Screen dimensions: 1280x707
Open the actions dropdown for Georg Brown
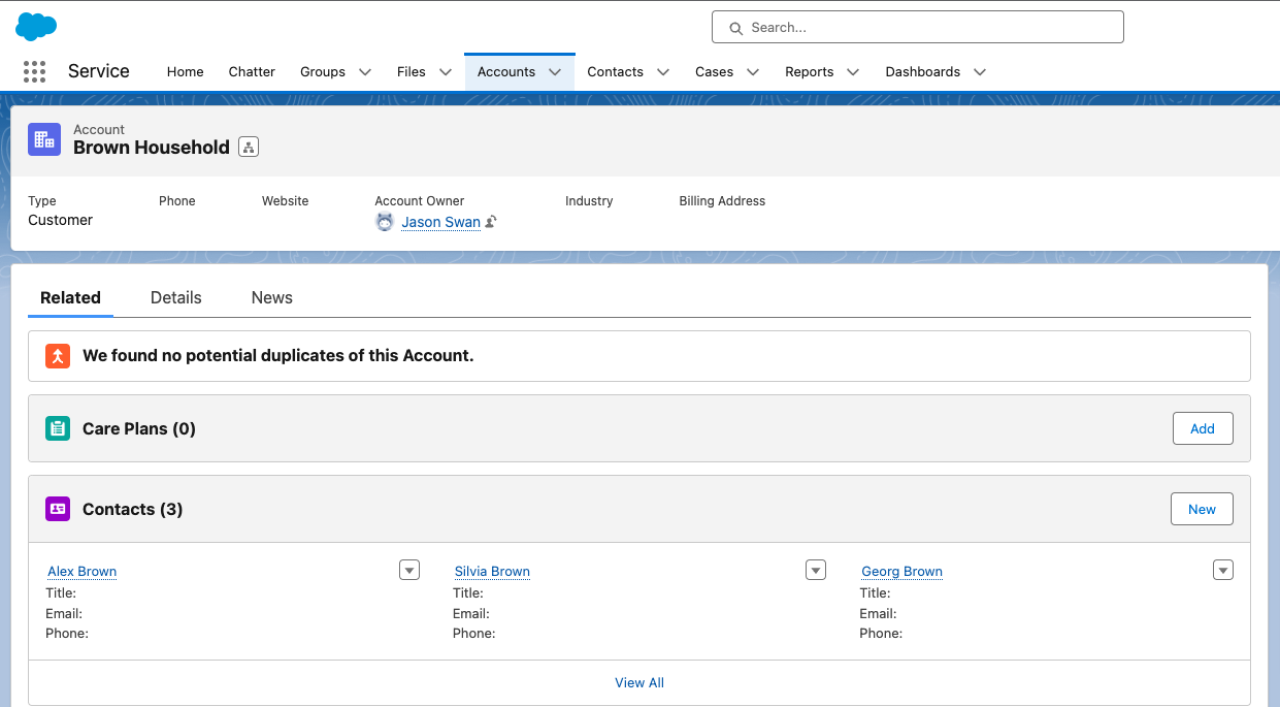tap(1223, 570)
